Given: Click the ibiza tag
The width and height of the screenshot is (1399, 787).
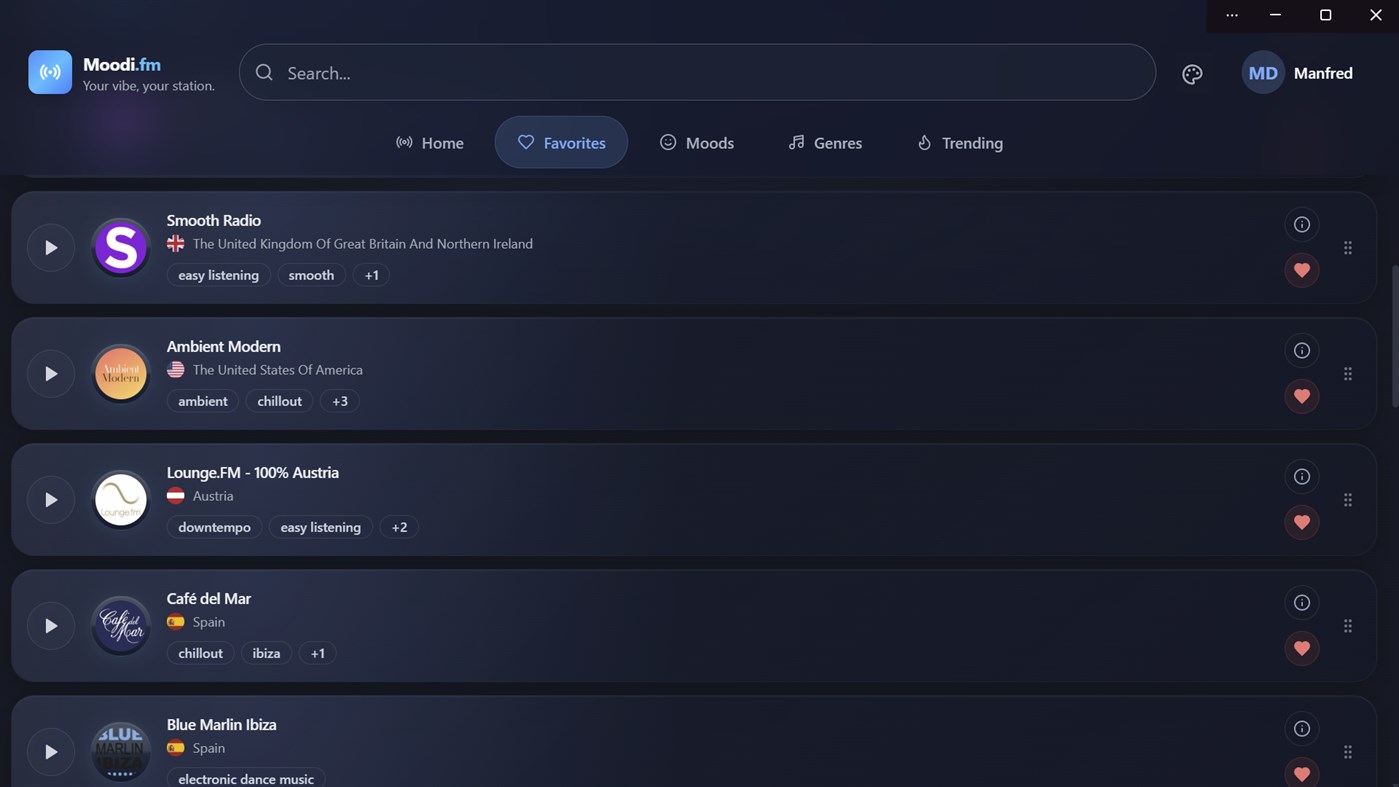Looking at the screenshot, I should click(266, 653).
